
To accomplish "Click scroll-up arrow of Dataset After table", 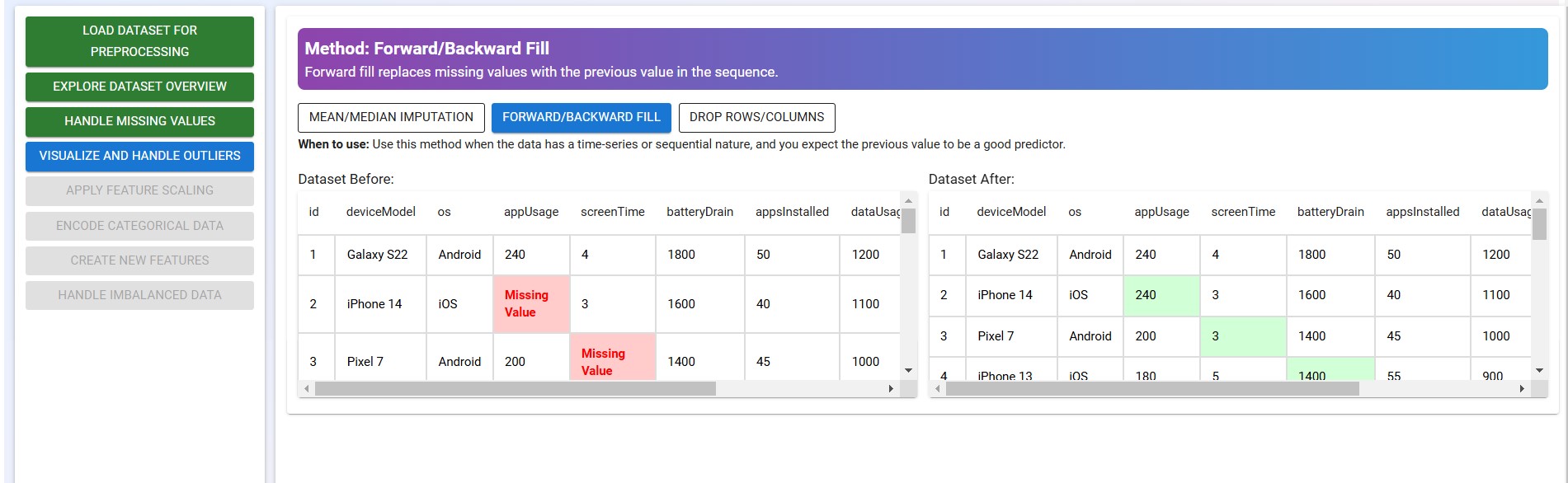I will pyautogui.click(x=1539, y=200).
